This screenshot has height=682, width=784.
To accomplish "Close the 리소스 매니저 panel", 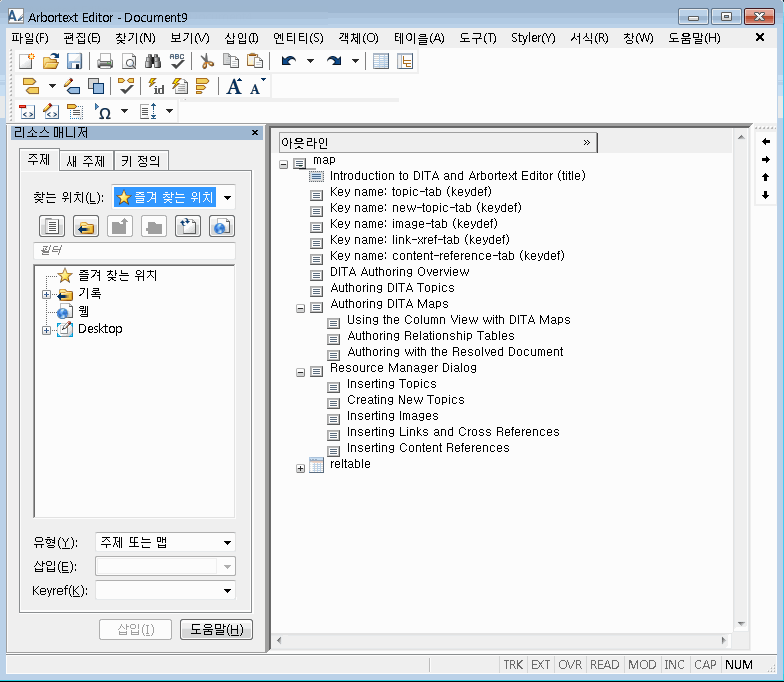I will (x=255, y=132).
